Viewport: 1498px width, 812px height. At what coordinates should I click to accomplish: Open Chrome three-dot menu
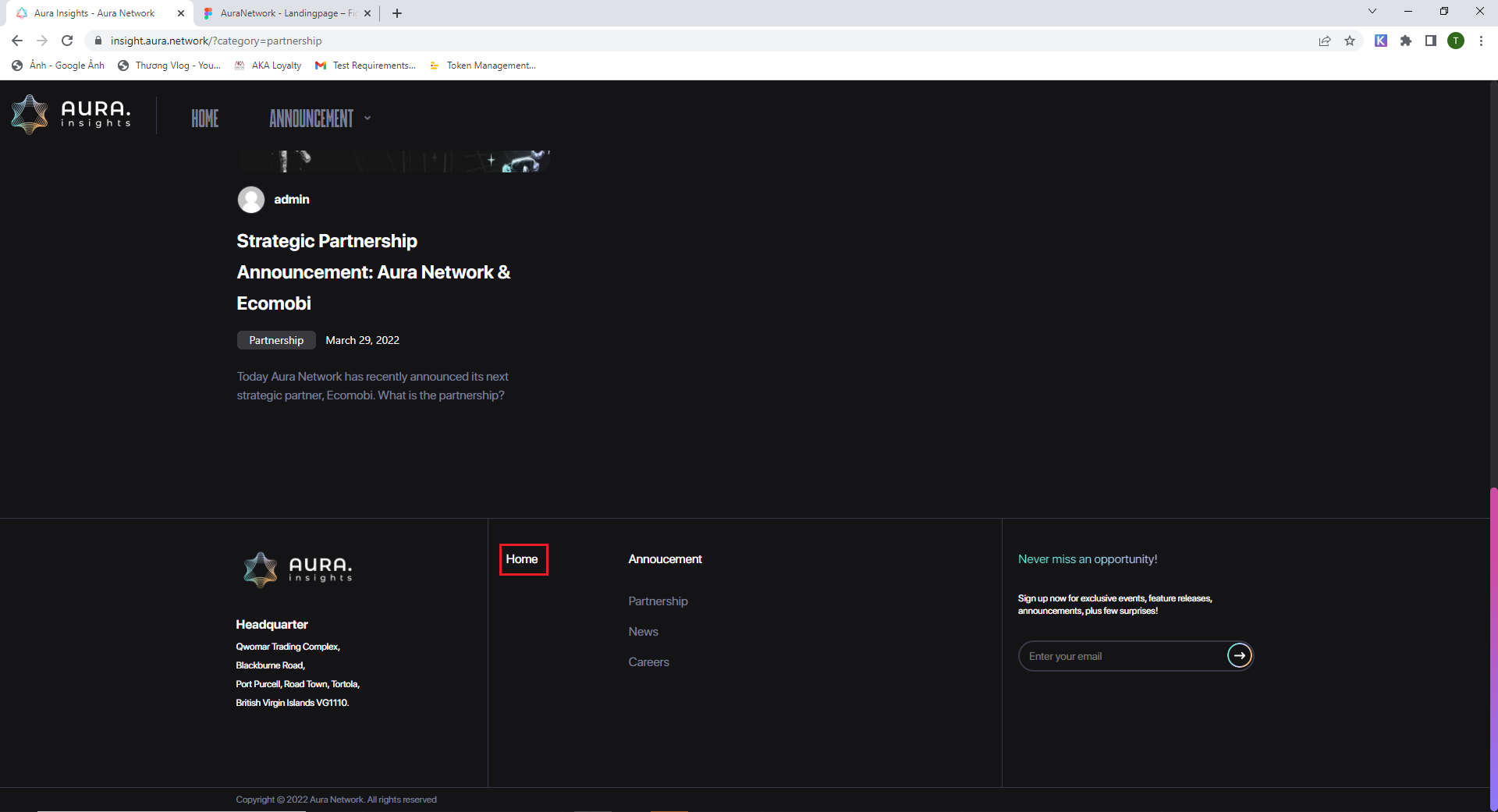[1481, 41]
